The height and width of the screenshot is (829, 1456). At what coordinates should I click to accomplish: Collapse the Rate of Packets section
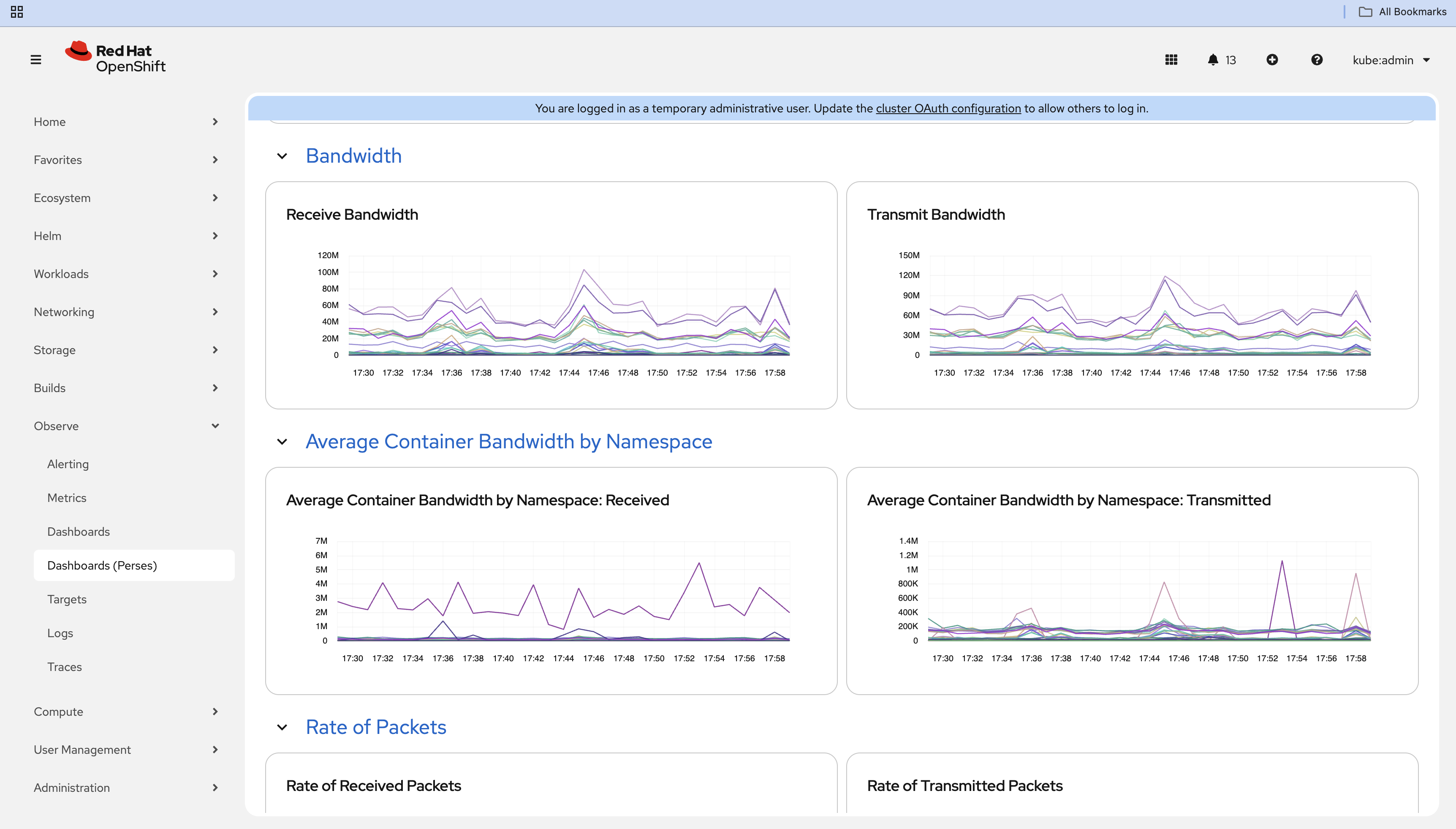pyautogui.click(x=282, y=728)
